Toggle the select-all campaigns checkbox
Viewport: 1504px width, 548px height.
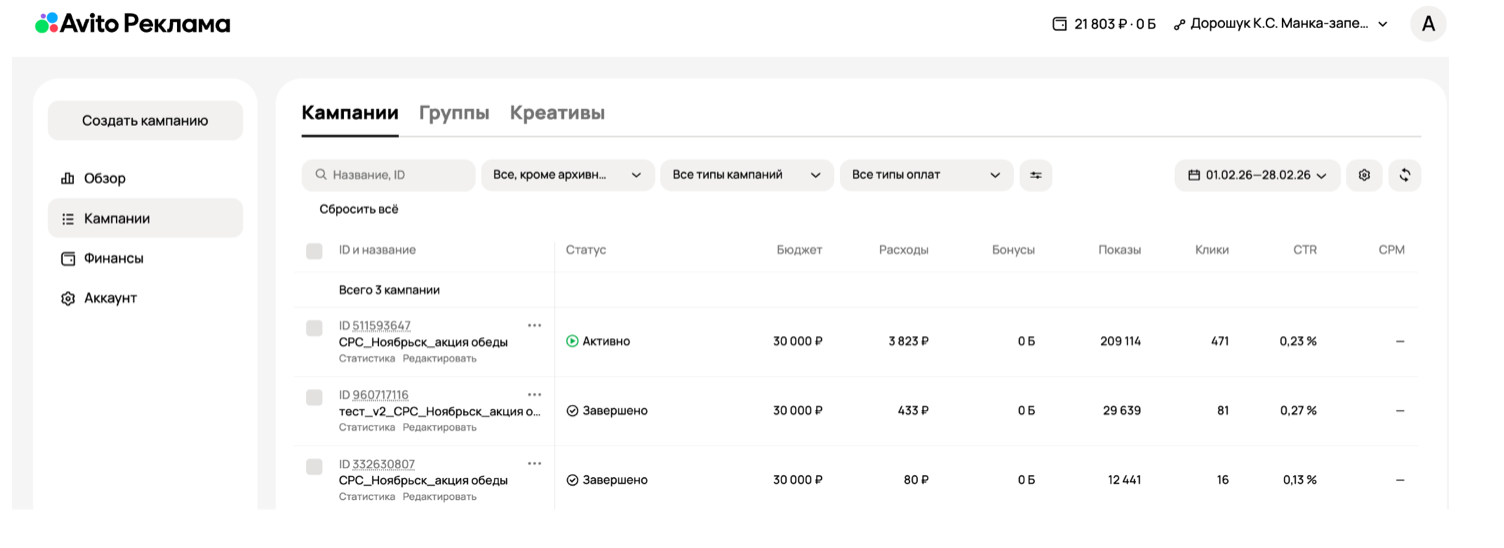click(314, 250)
